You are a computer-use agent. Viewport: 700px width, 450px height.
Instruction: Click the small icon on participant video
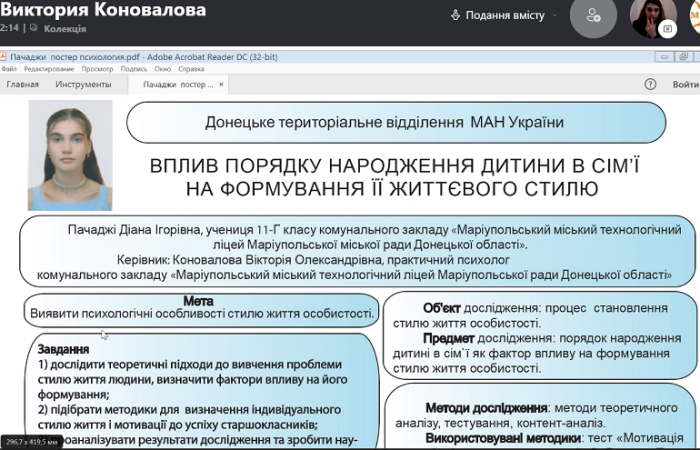(668, 29)
